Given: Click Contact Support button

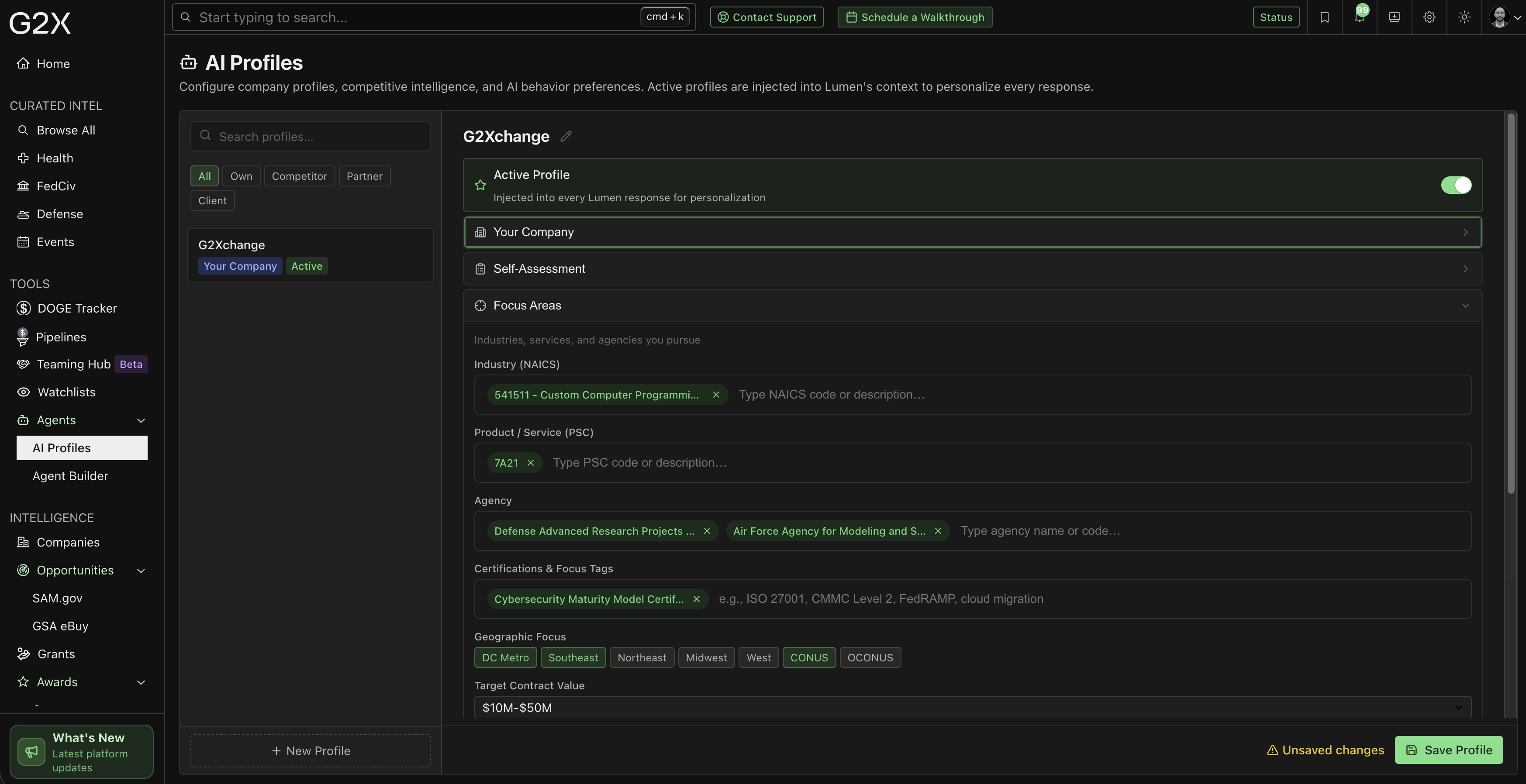Looking at the screenshot, I should coord(766,17).
